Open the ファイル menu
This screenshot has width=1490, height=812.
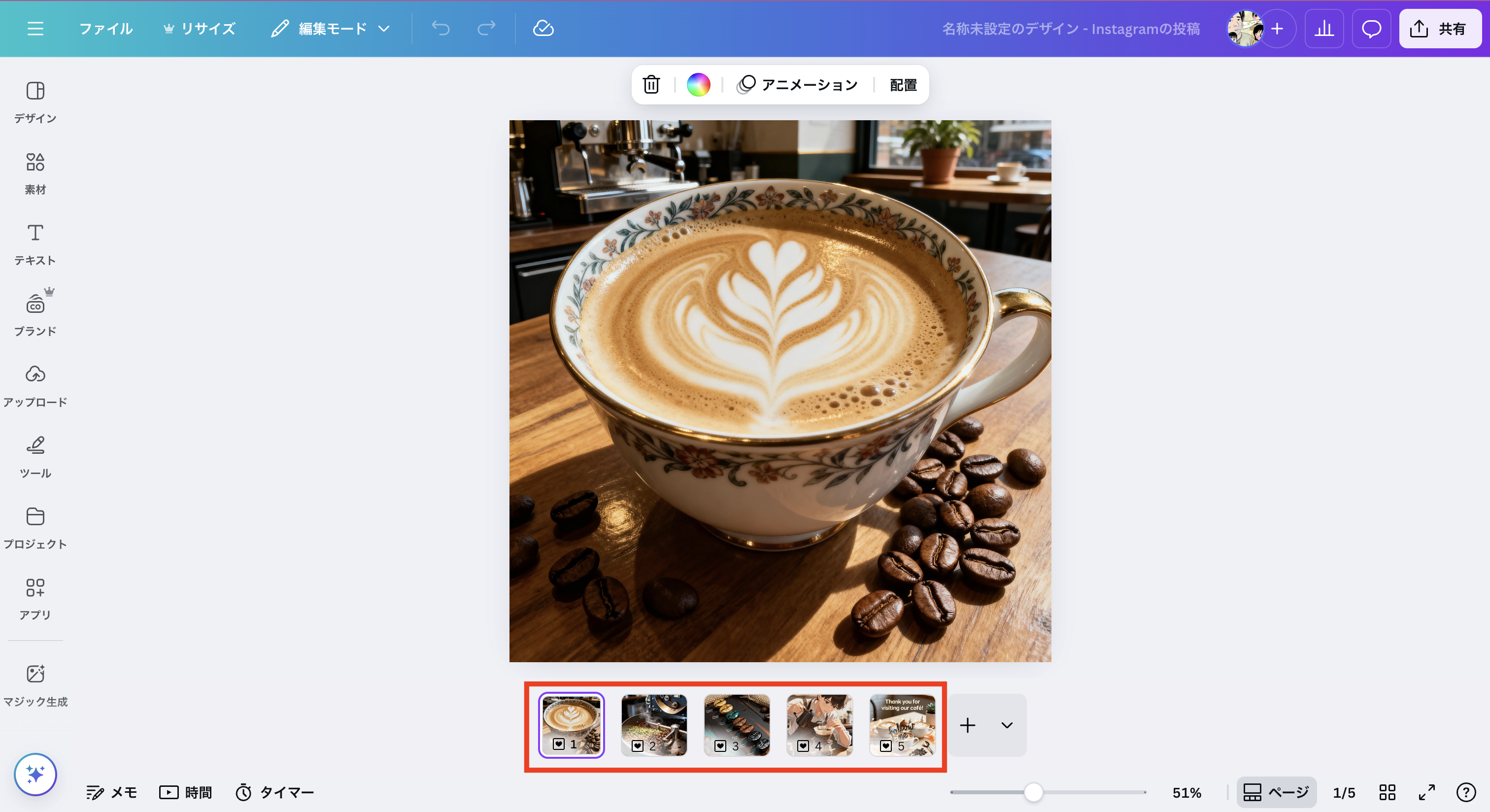pos(105,29)
